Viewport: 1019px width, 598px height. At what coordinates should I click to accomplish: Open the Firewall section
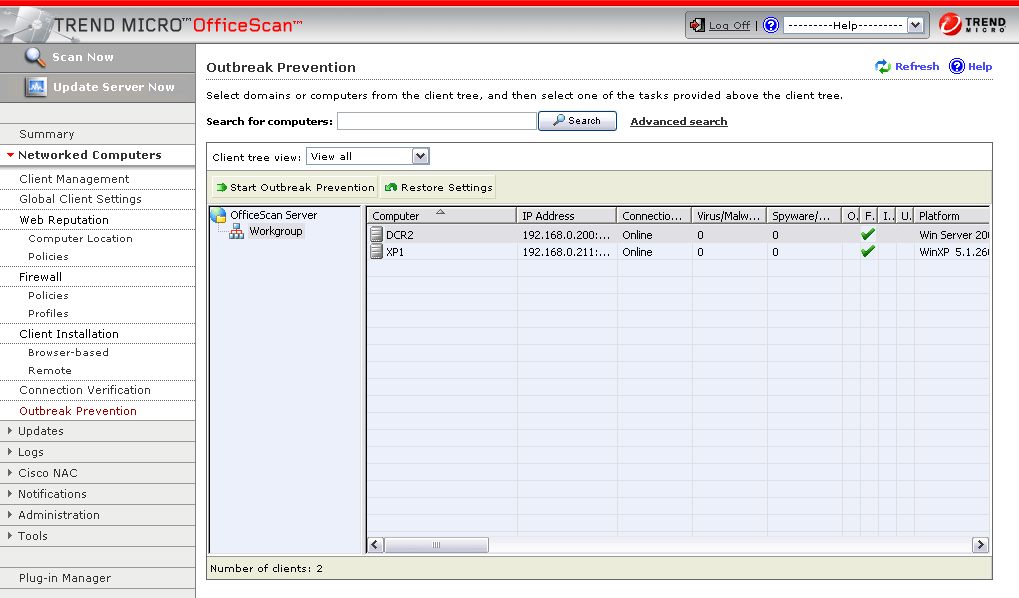40,277
